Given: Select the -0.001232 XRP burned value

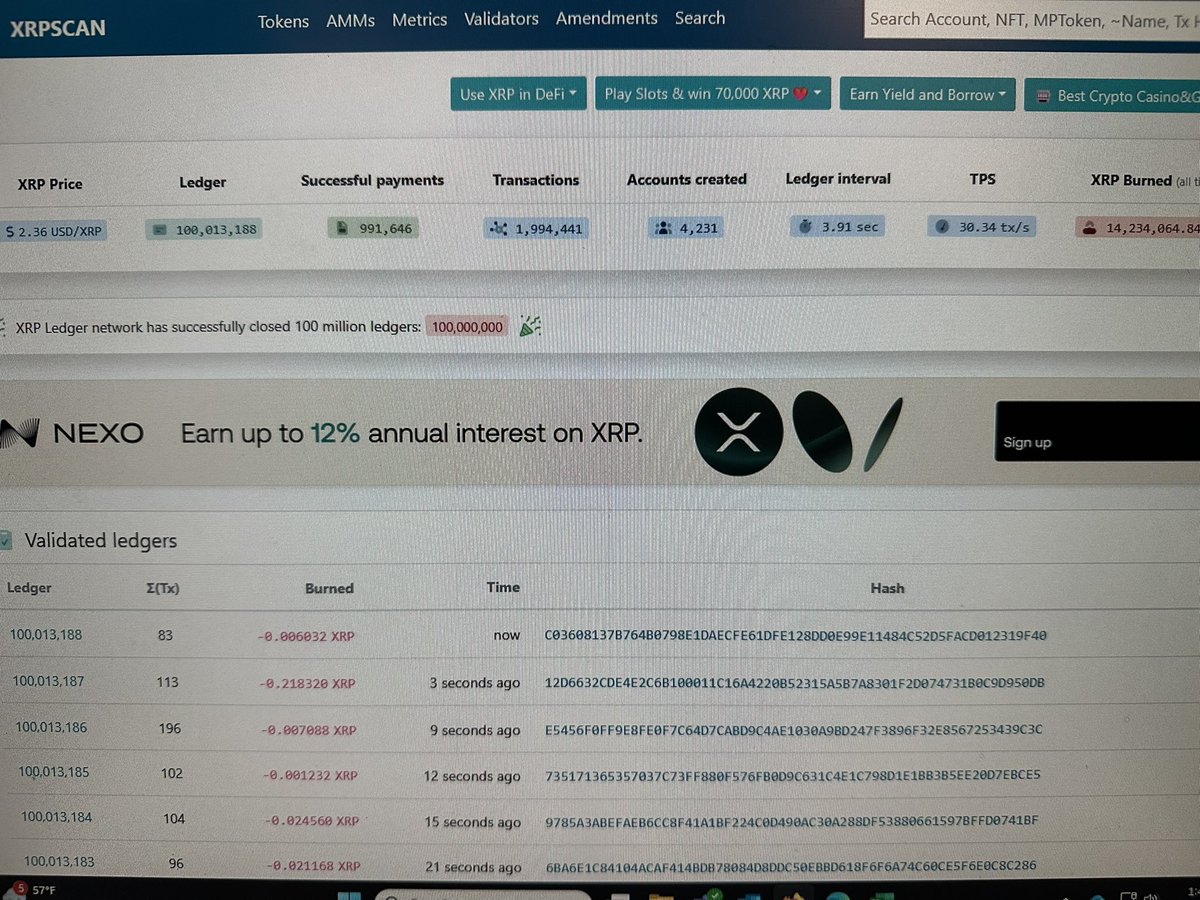Looking at the screenshot, I should pyautogui.click(x=311, y=776).
